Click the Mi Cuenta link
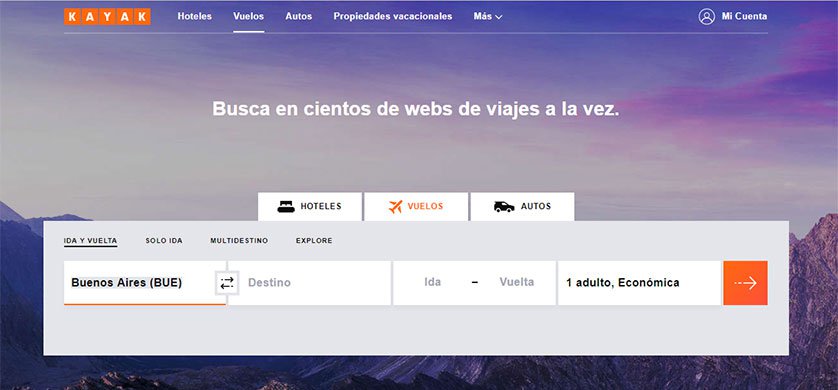 click(744, 17)
